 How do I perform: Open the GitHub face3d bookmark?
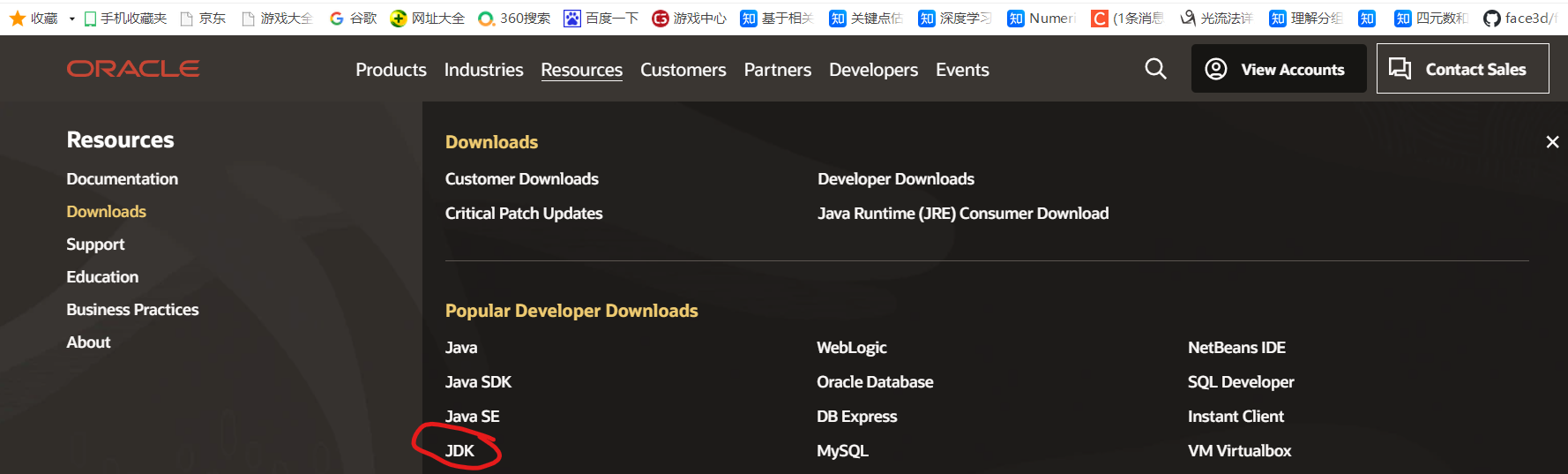(x=1520, y=19)
